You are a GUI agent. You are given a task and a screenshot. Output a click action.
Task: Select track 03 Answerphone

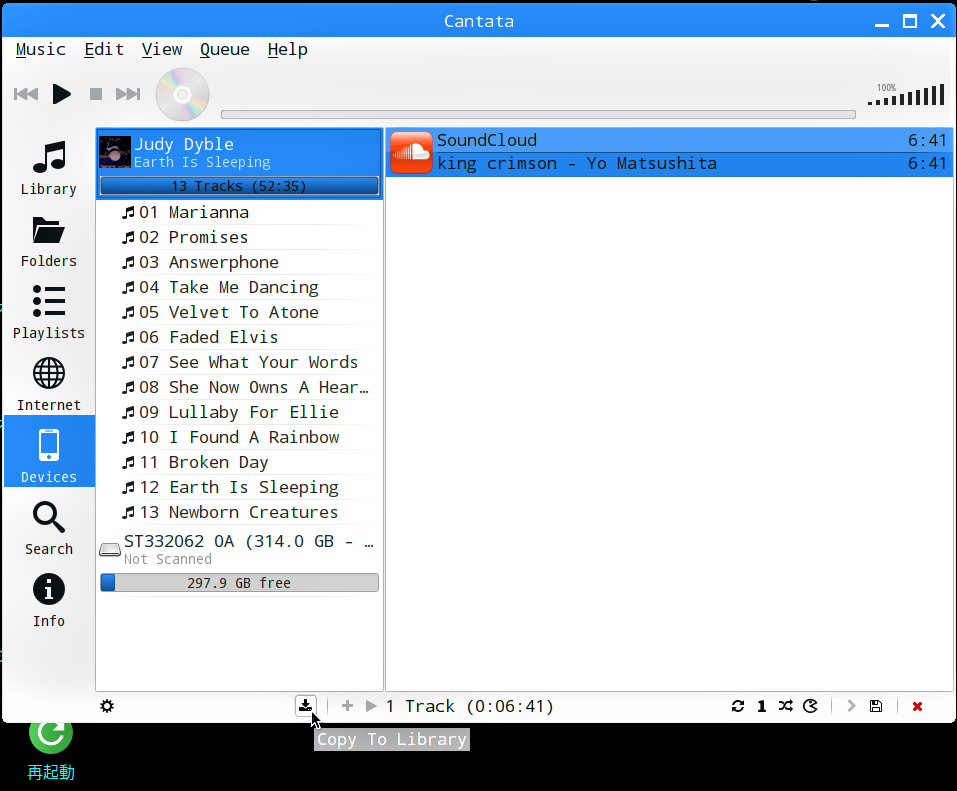(x=239, y=262)
